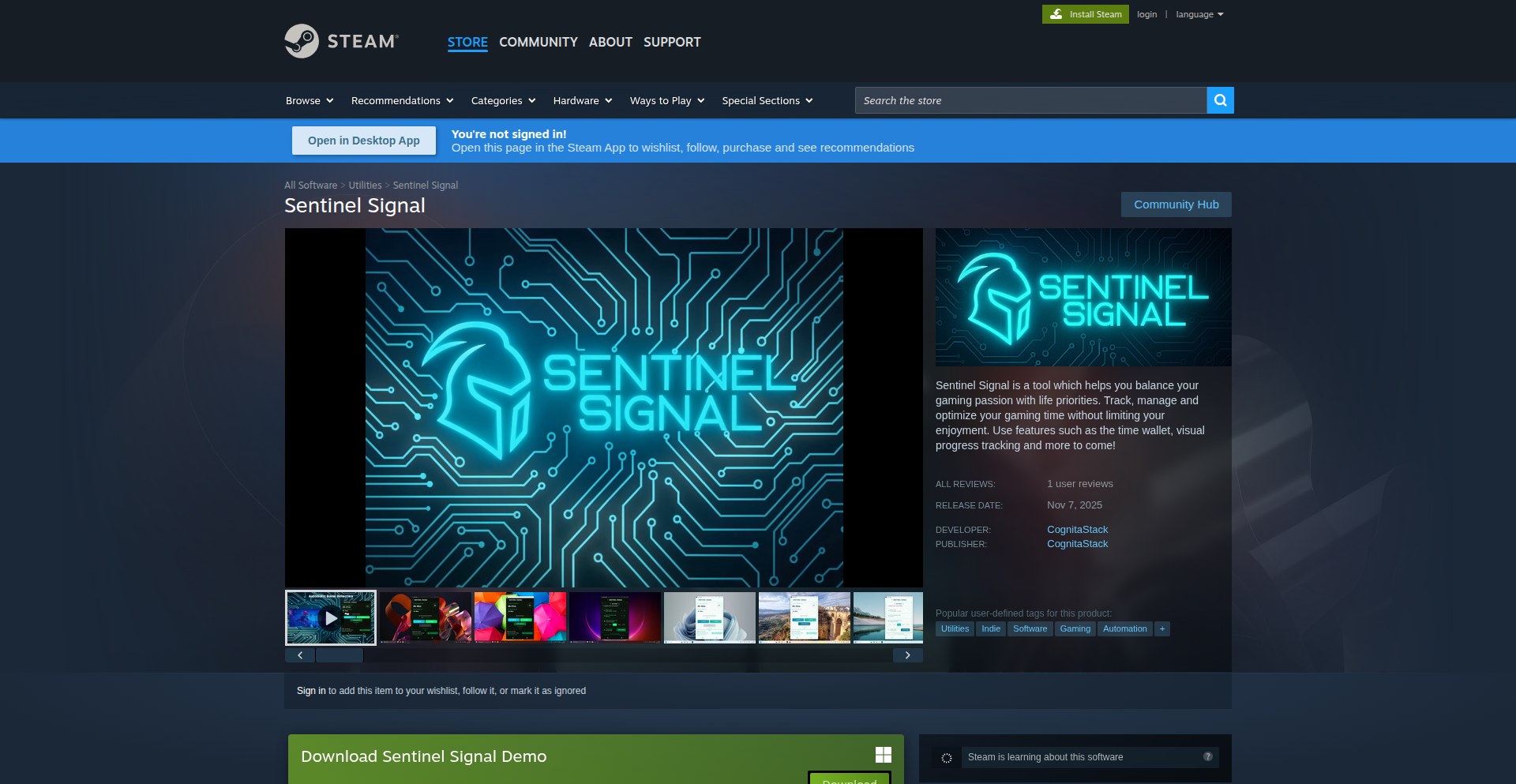Click the Steam logo icon

tap(302, 40)
